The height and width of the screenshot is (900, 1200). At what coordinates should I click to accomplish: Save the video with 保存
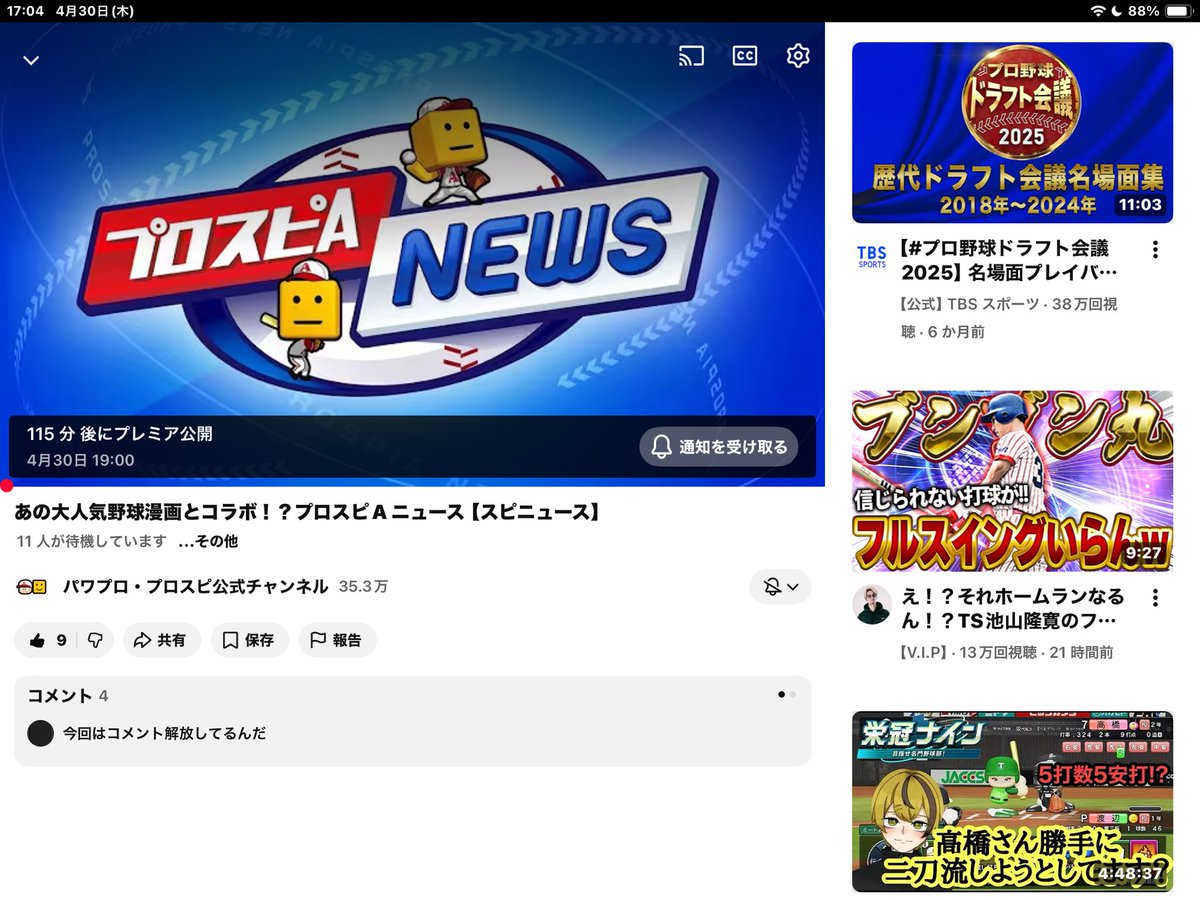pos(250,640)
